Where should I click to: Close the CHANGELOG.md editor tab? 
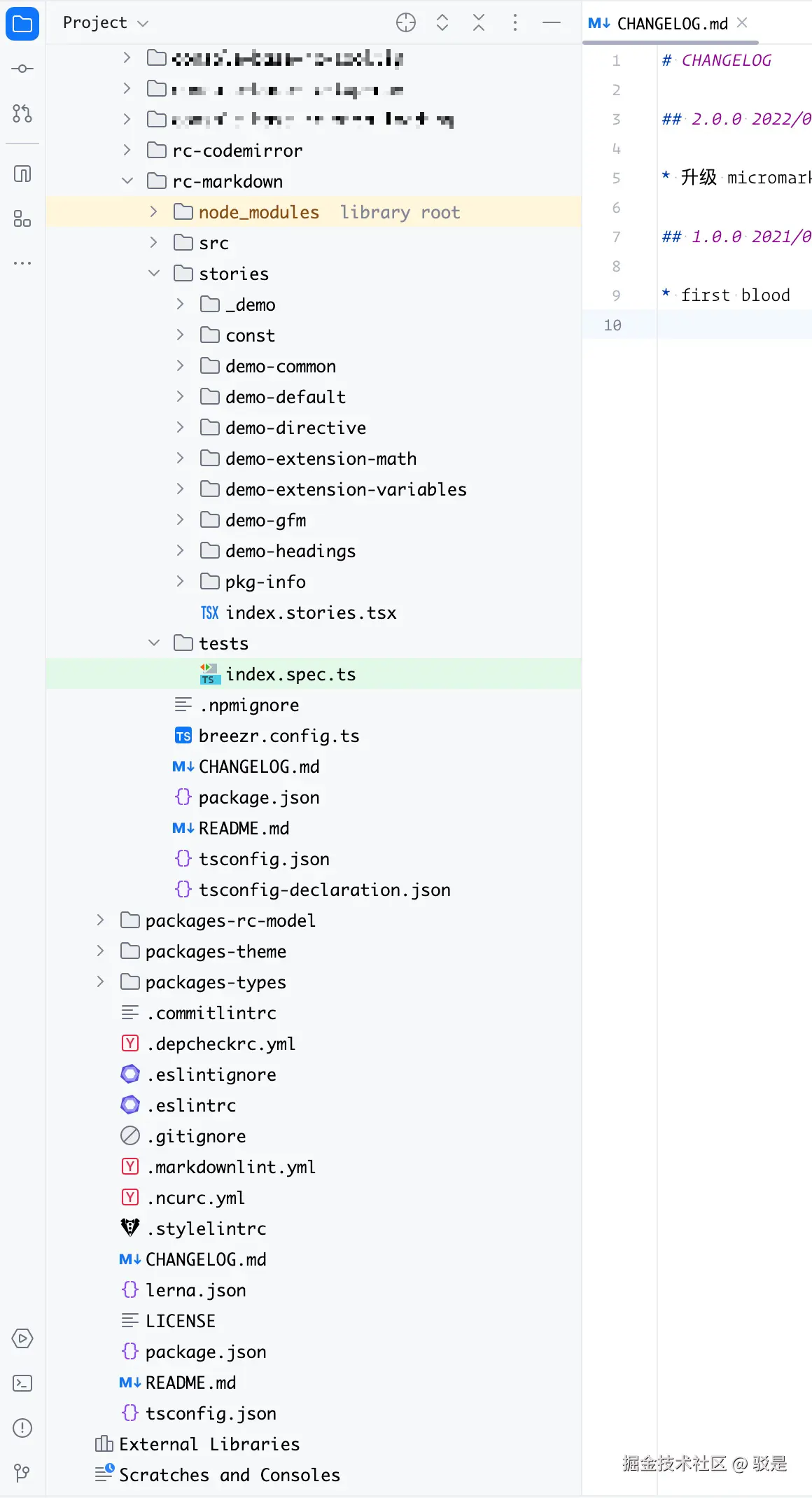(x=743, y=23)
